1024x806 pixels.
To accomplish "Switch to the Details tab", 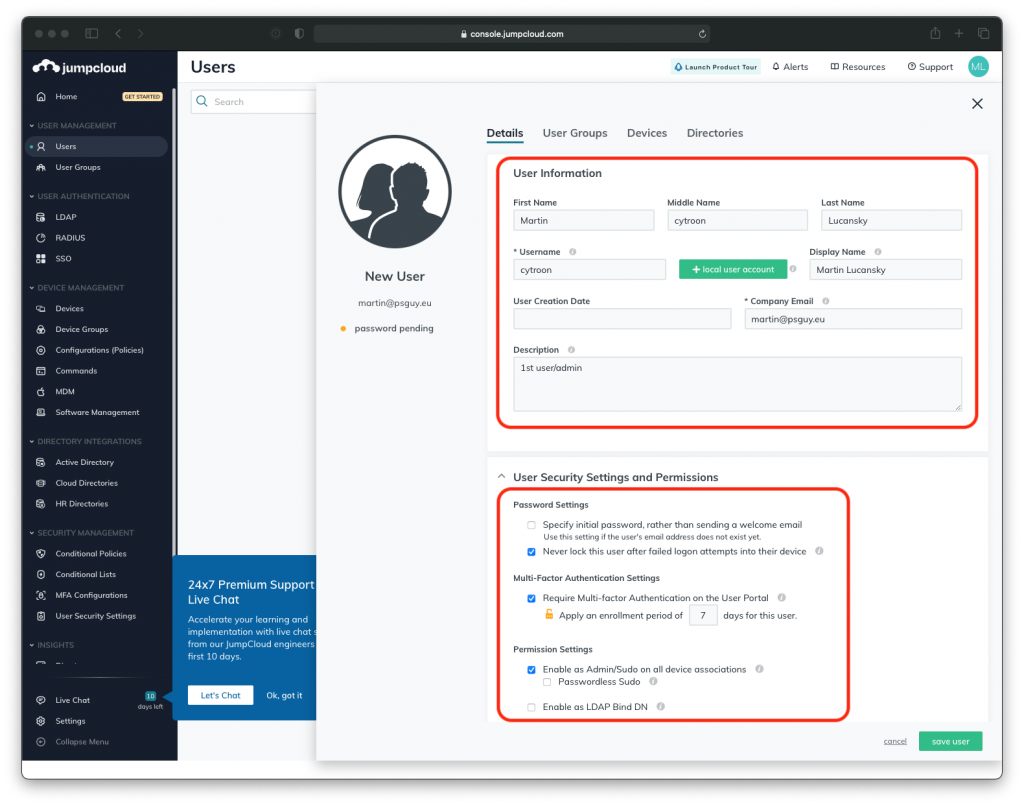I will click(505, 133).
